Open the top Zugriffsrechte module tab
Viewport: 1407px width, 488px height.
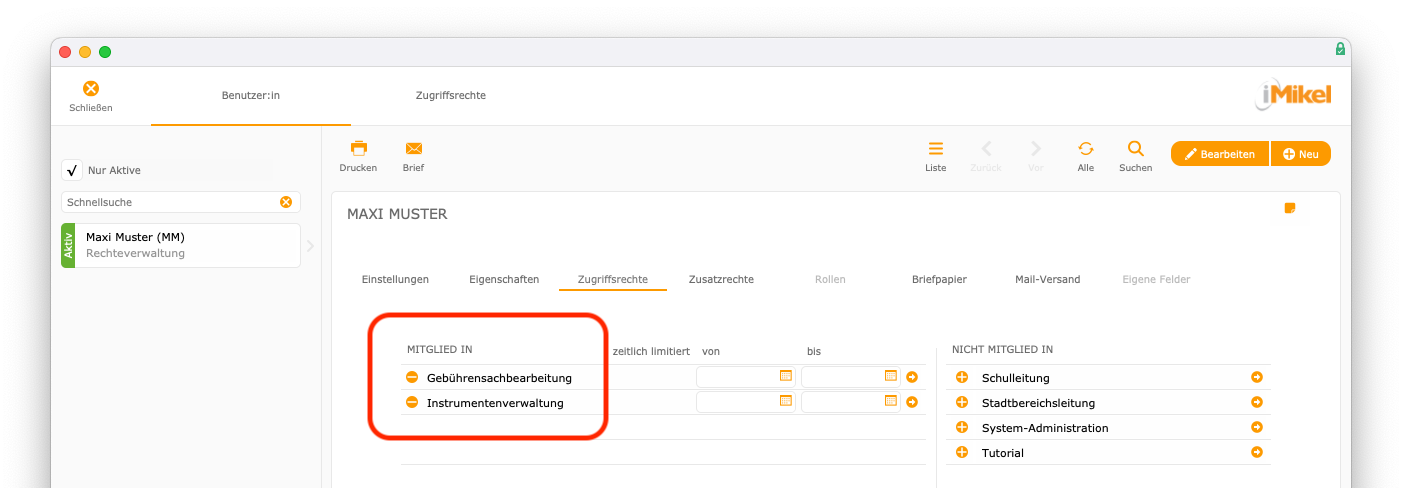(x=451, y=95)
